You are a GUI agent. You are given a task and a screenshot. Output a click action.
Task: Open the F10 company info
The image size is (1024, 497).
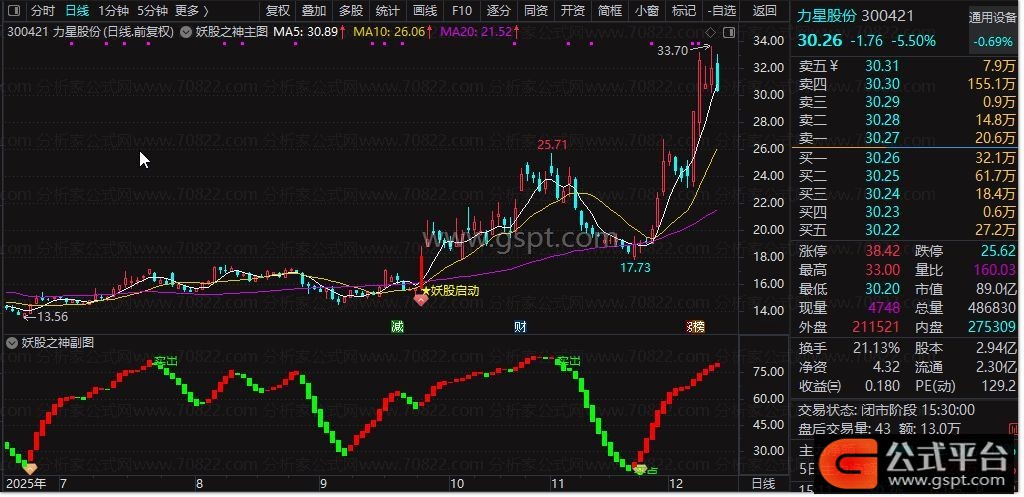[x=461, y=11]
